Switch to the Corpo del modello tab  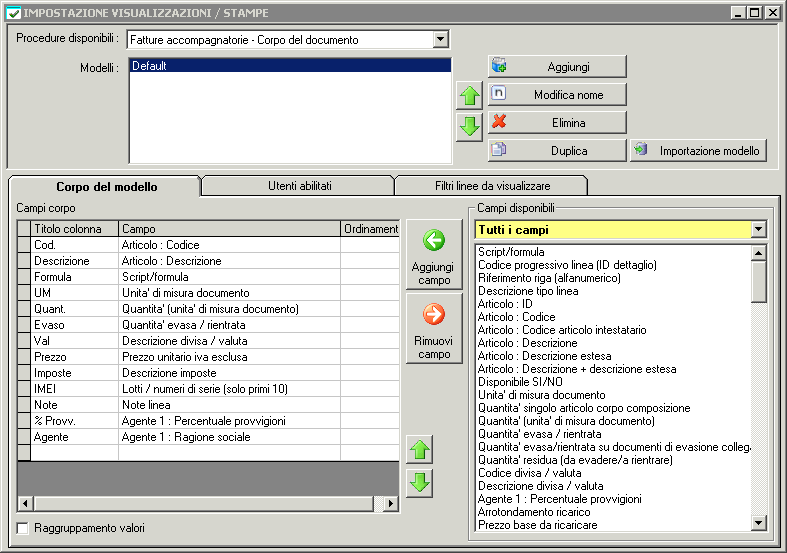pyautogui.click(x=106, y=187)
